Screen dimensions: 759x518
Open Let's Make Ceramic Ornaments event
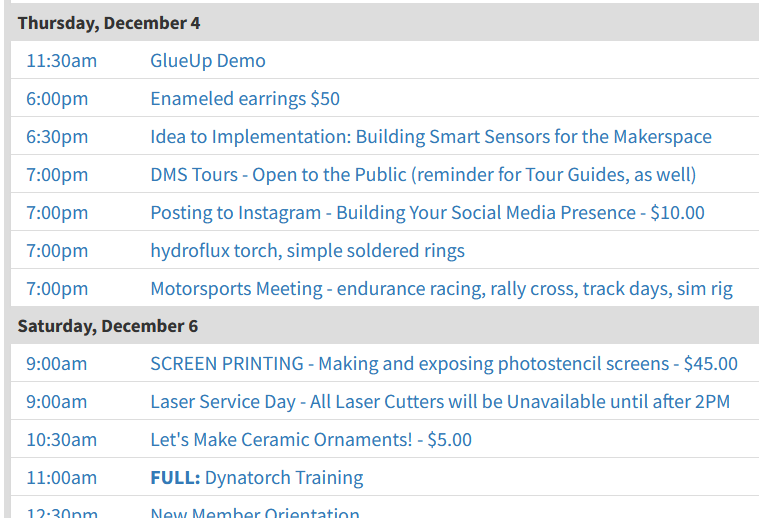[311, 440]
